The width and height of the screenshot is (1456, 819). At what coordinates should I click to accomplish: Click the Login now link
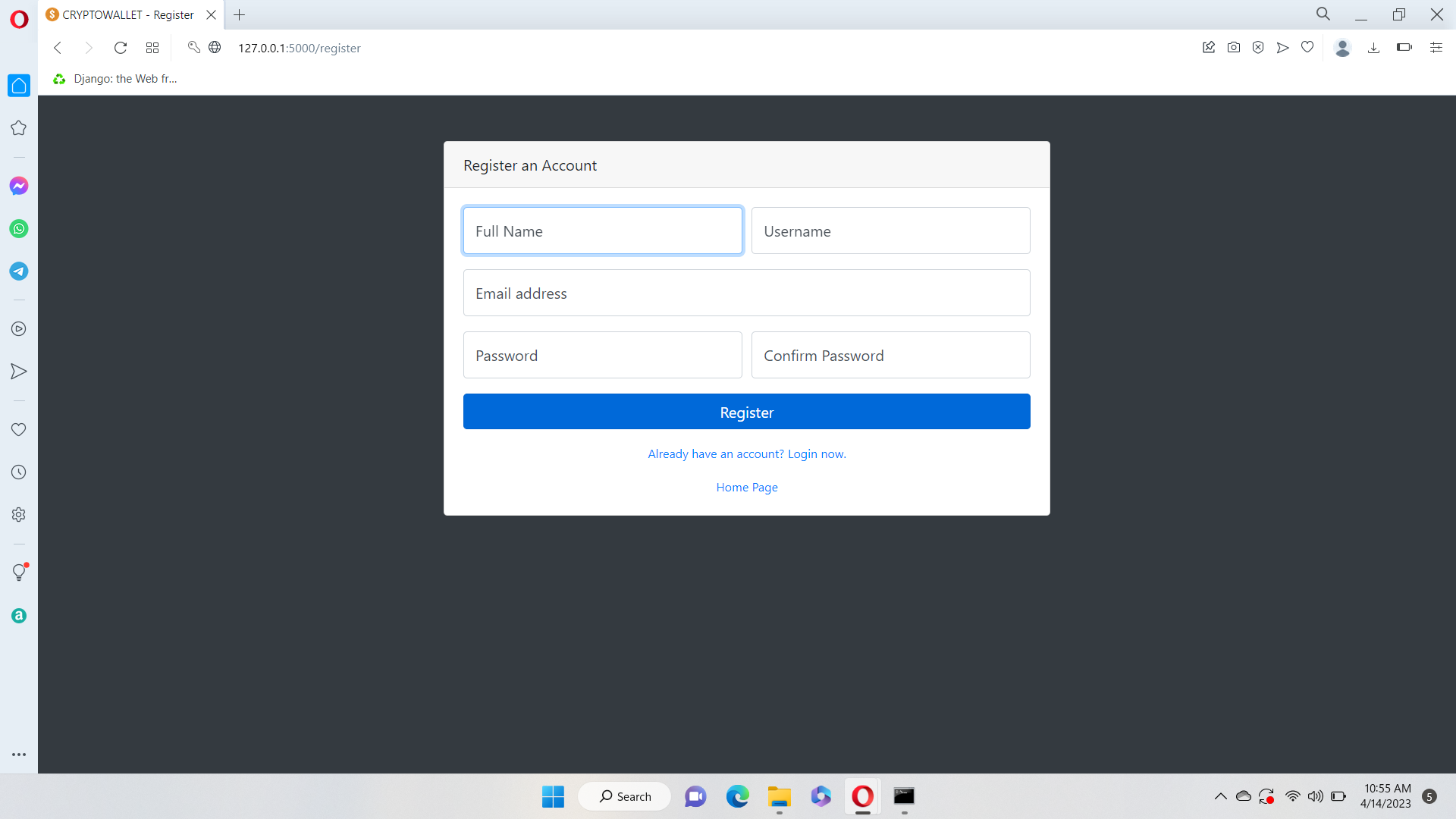click(816, 453)
